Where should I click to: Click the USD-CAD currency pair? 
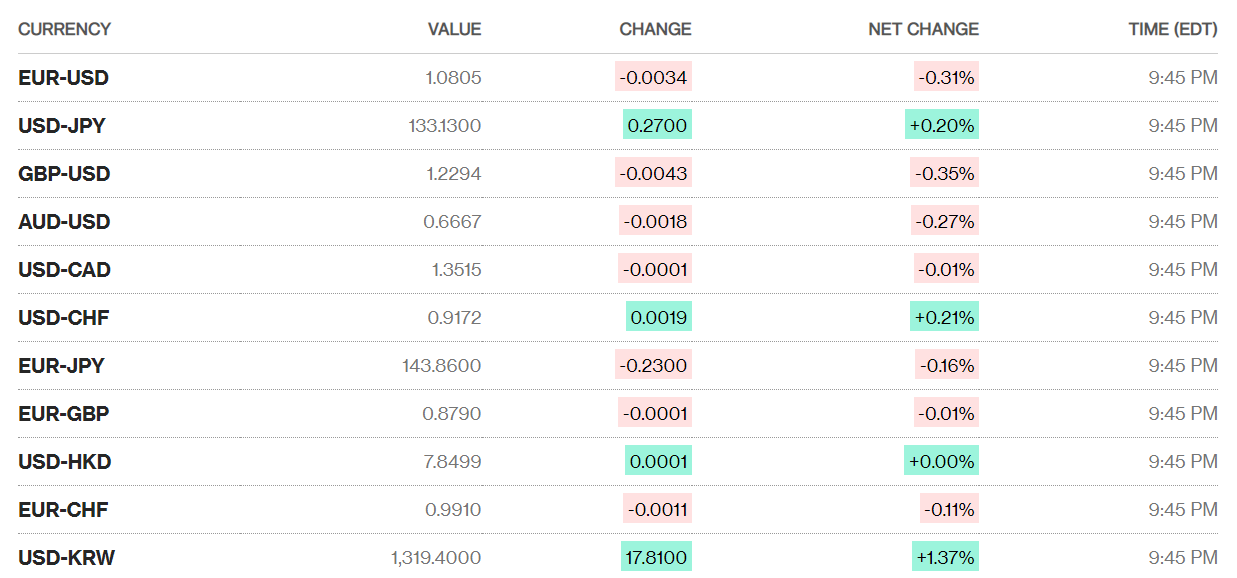point(64,270)
